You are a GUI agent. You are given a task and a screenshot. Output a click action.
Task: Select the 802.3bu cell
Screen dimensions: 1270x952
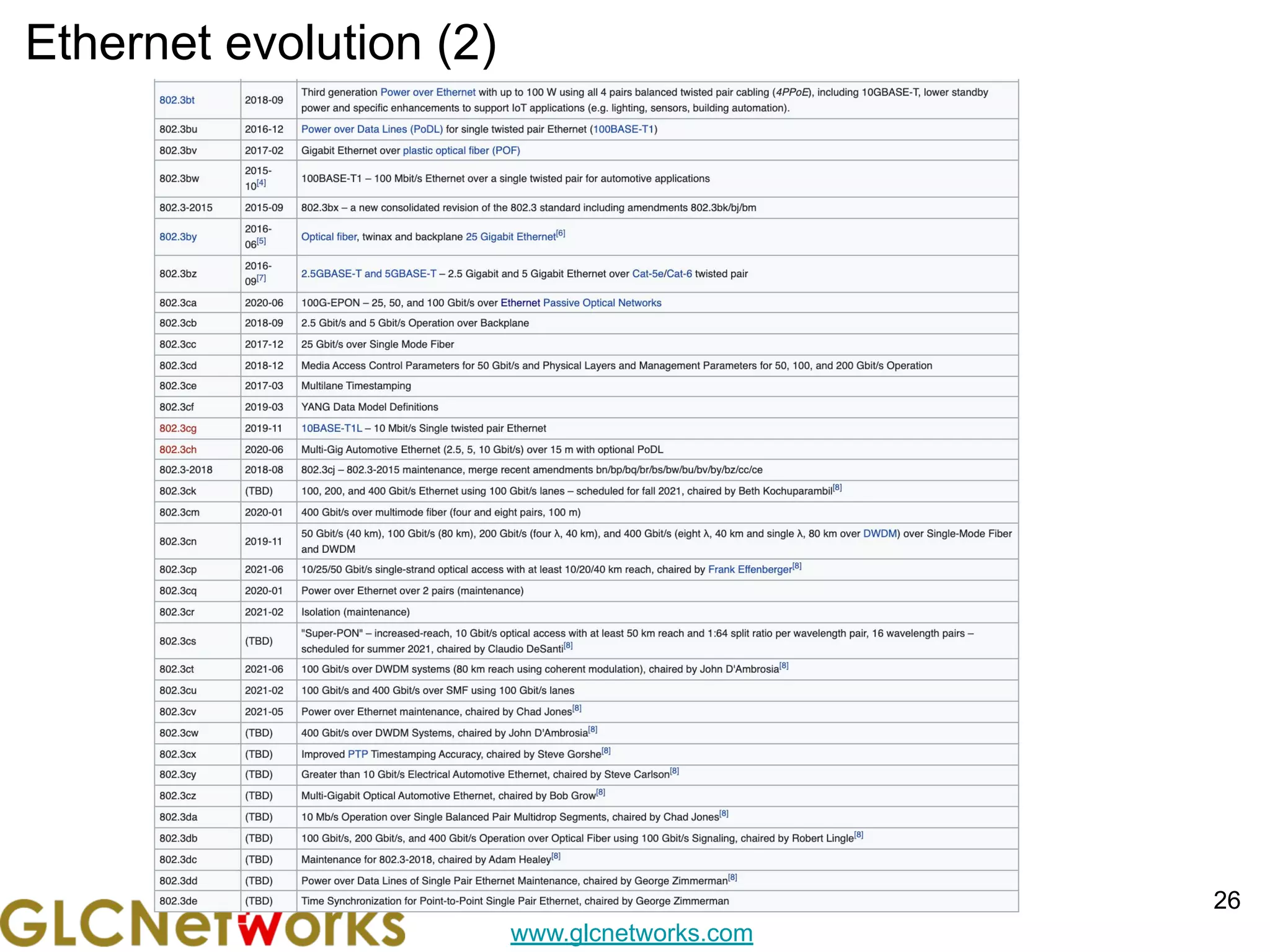(197, 129)
